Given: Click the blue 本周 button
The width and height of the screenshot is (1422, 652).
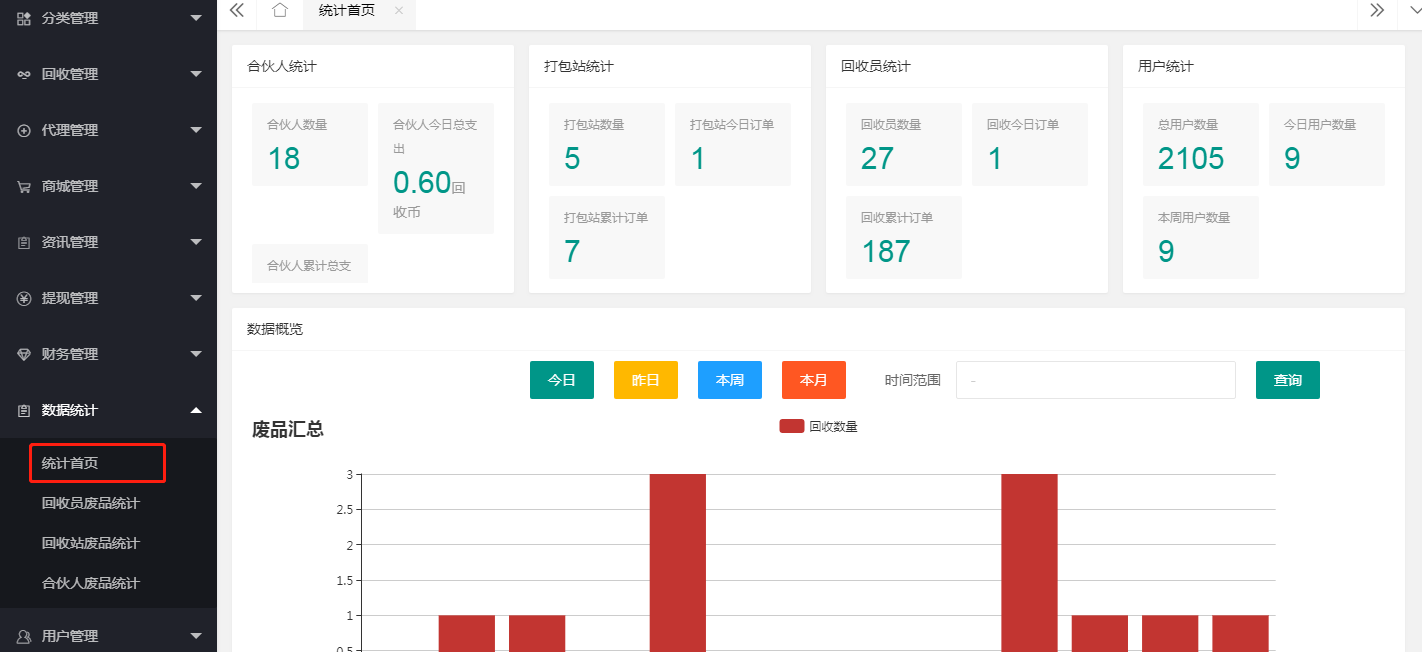Looking at the screenshot, I should click(730, 380).
